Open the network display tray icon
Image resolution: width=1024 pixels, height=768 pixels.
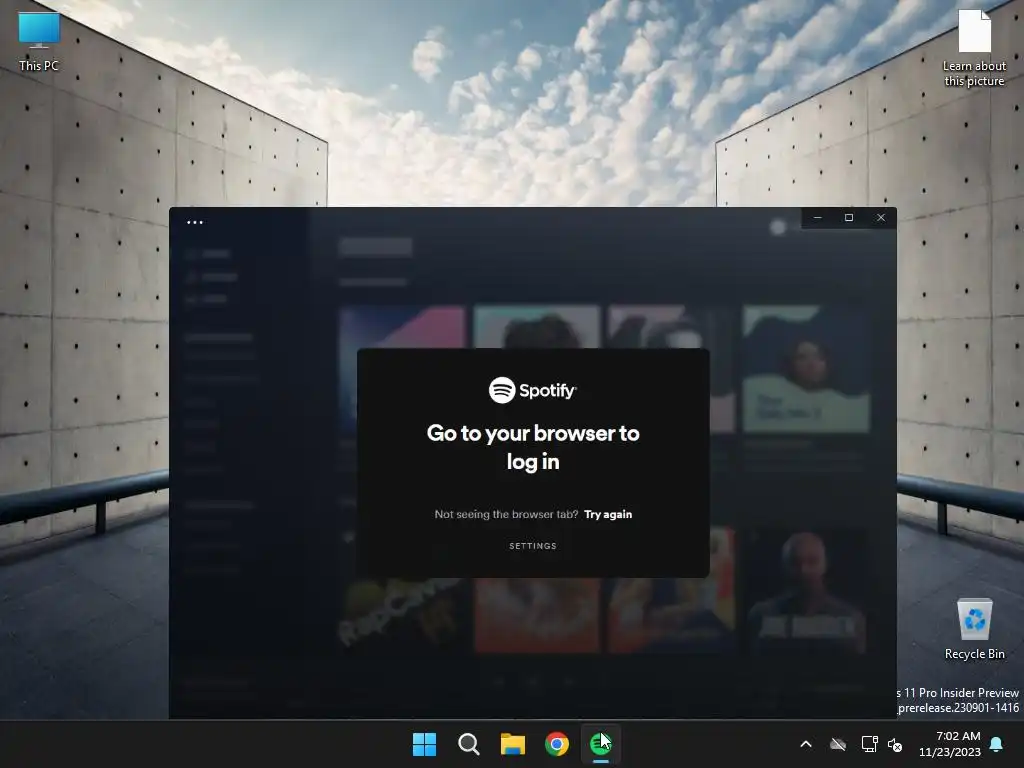(869, 744)
